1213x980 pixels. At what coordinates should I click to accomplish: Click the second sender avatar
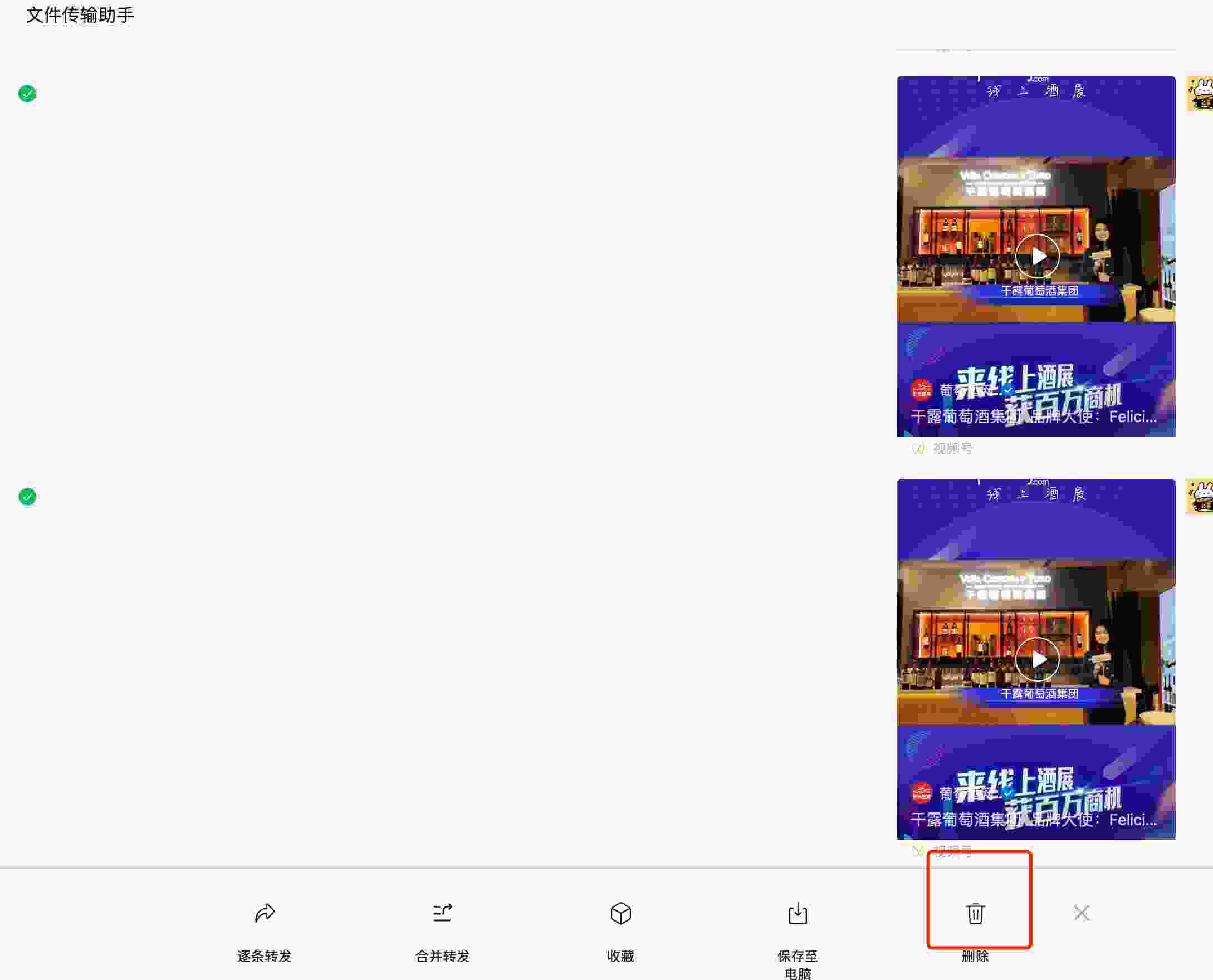point(1200,497)
